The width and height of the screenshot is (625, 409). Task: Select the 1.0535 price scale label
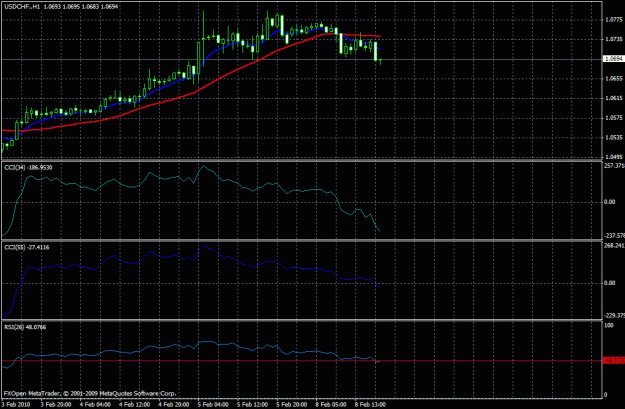pos(614,138)
